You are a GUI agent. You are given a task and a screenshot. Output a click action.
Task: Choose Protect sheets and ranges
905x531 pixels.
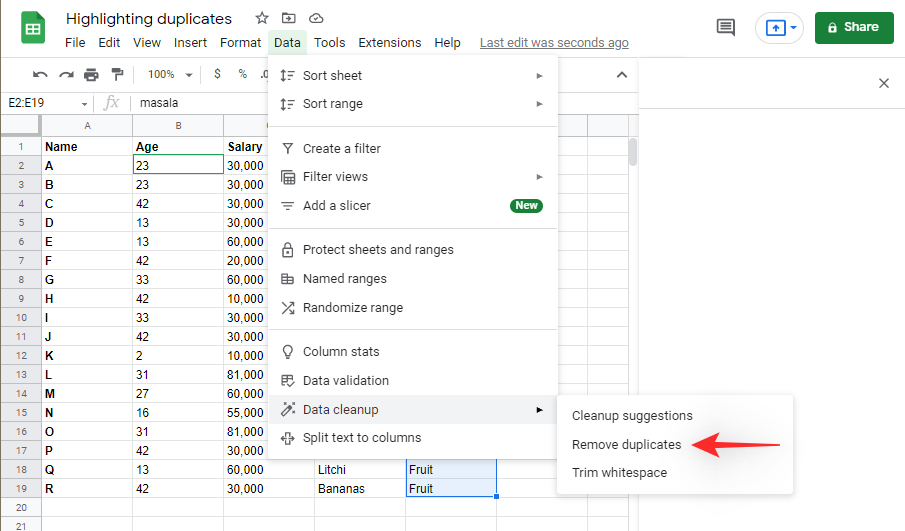[x=413, y=249]
